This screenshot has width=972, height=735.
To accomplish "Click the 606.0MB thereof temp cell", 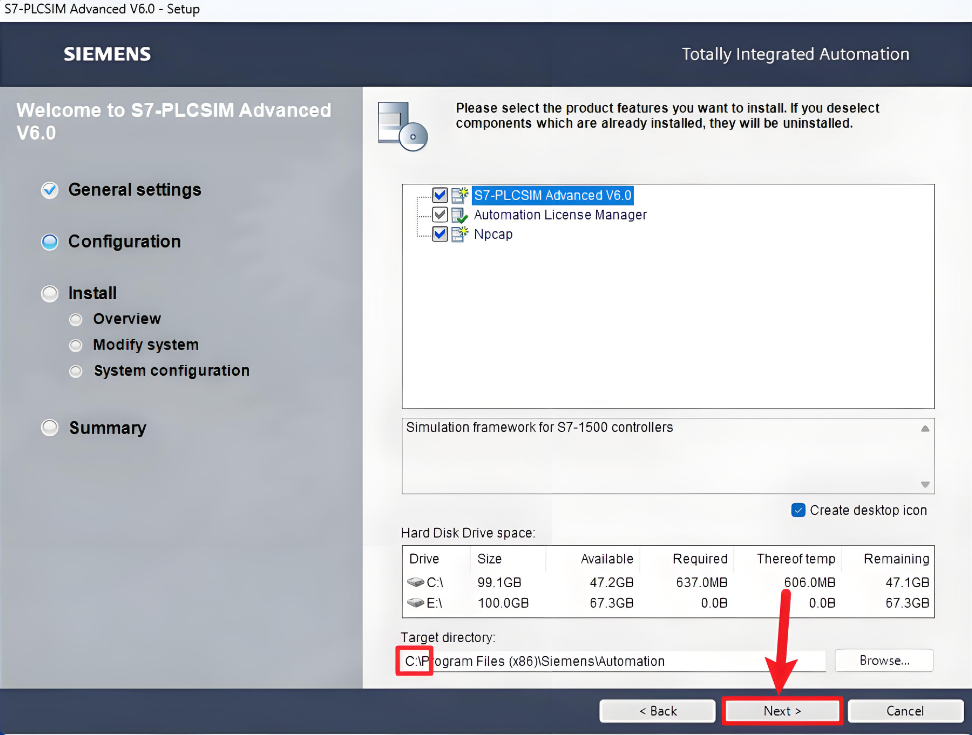I will [x=810, y=583].
